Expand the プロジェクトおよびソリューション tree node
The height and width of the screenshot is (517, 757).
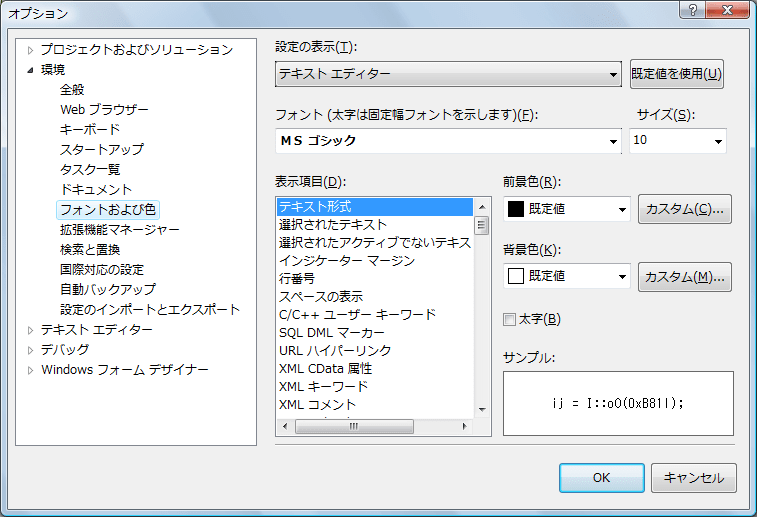(31, 50)
